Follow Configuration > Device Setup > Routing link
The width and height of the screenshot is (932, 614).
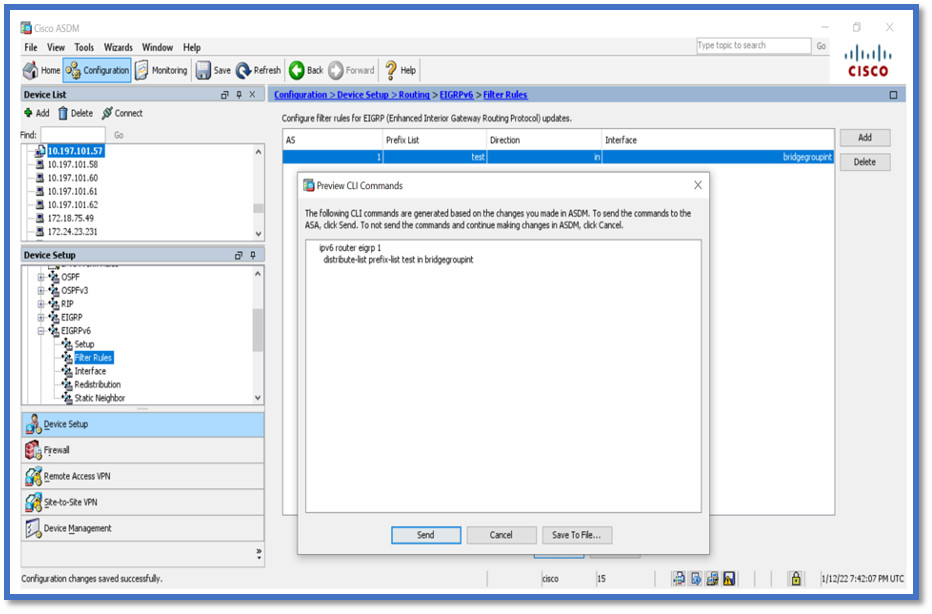coord(352,95)
